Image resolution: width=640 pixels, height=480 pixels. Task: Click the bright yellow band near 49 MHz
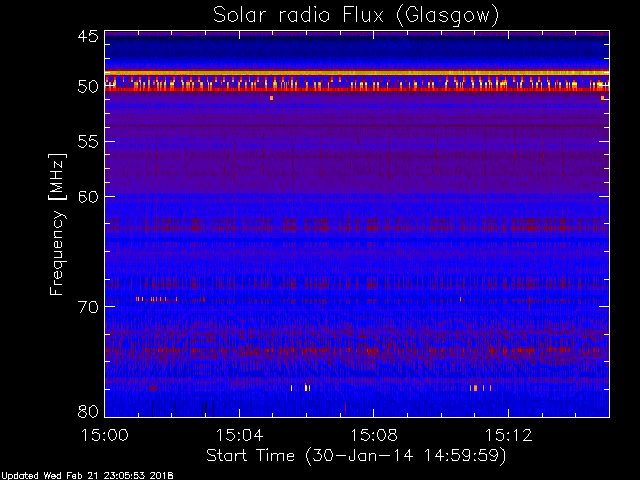point(357,73)
